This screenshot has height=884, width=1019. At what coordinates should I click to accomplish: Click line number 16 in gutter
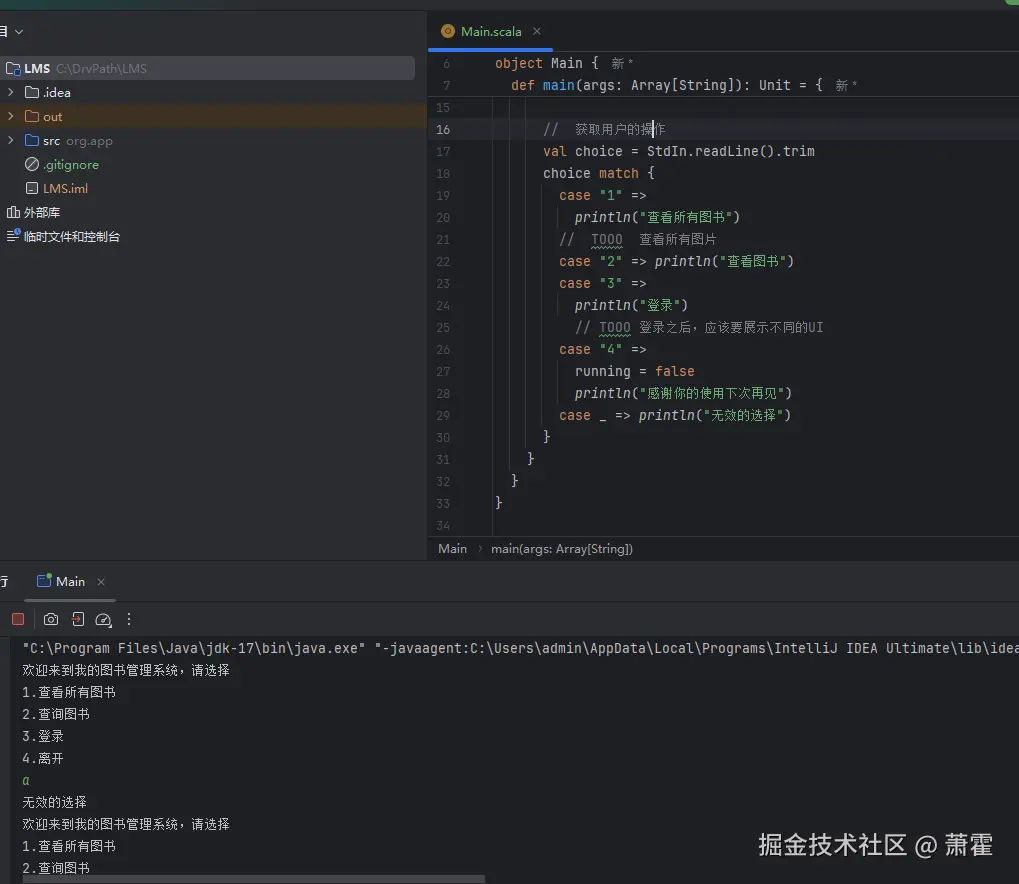[443, 129]
